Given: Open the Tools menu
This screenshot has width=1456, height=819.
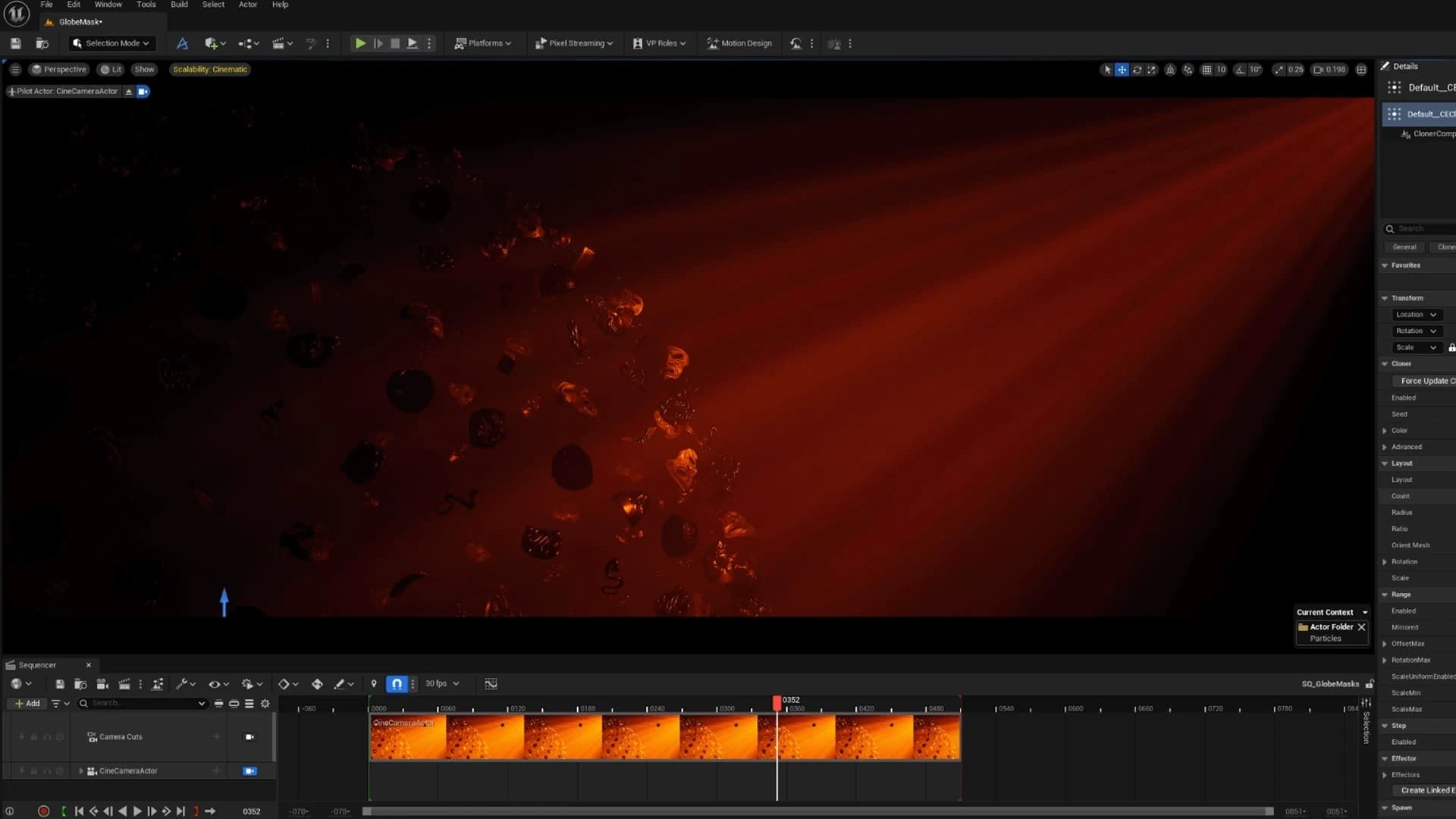Looking at the screenshot, I should (x=146, y=5).
